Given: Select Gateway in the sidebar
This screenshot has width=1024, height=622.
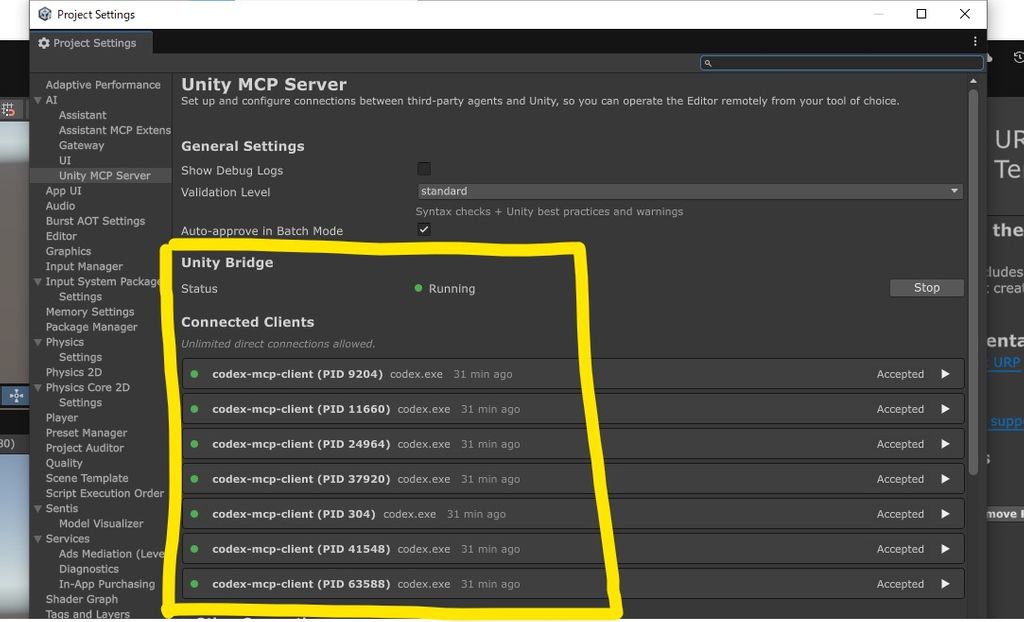Looking at the screenshot, I should pyautogui.click(x=81, y=145).
